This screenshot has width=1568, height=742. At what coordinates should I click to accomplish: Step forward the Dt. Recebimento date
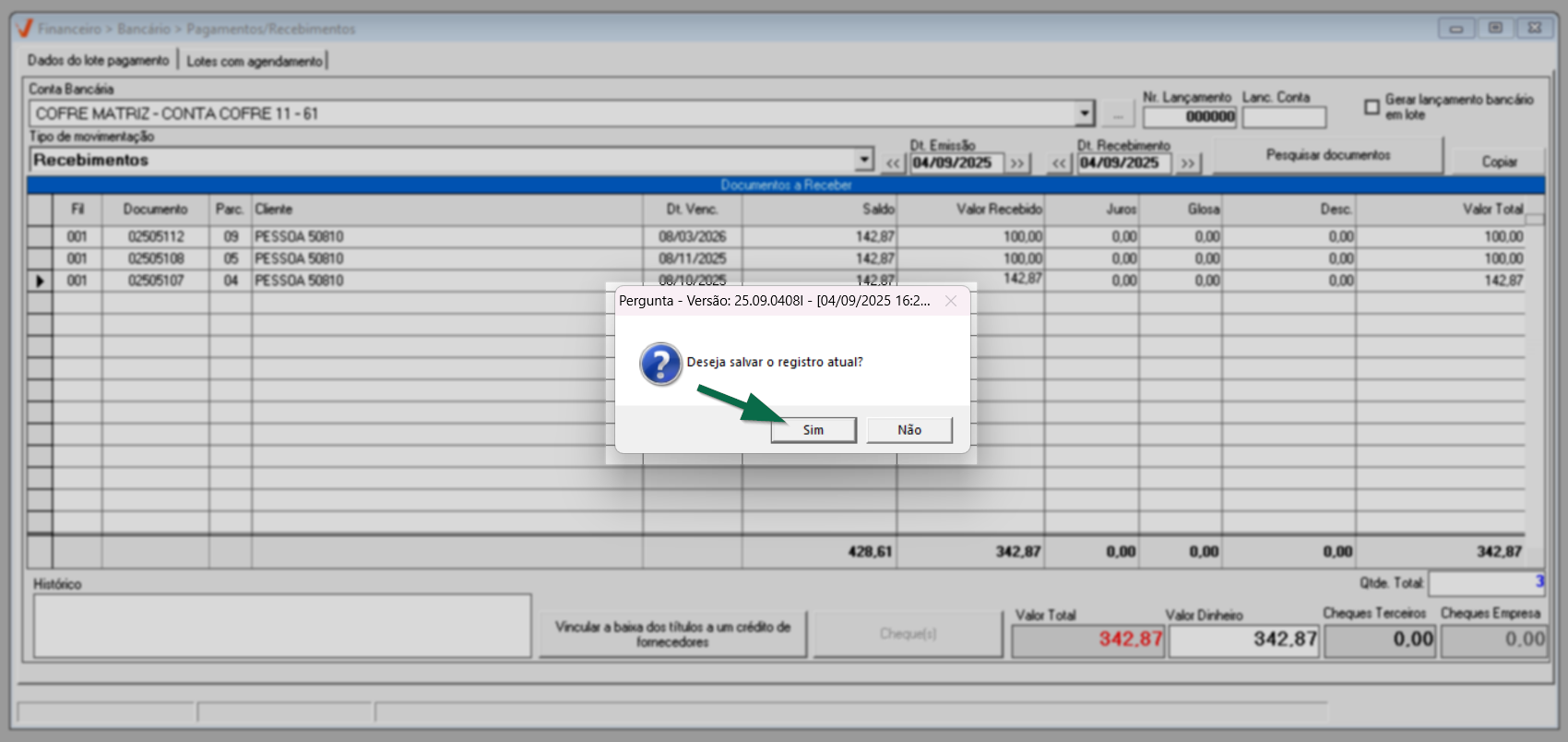point(1188,163)
